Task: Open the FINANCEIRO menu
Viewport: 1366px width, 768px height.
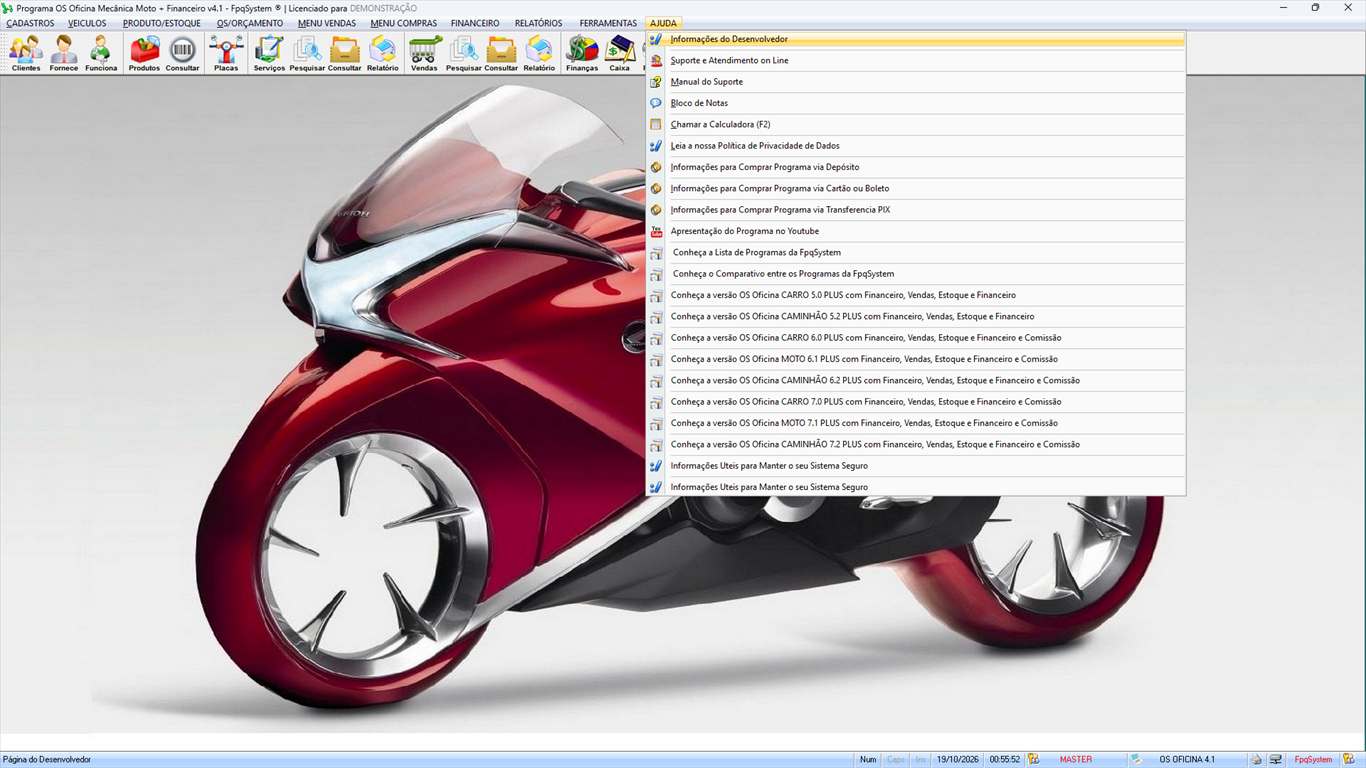Action: [475, 23]
